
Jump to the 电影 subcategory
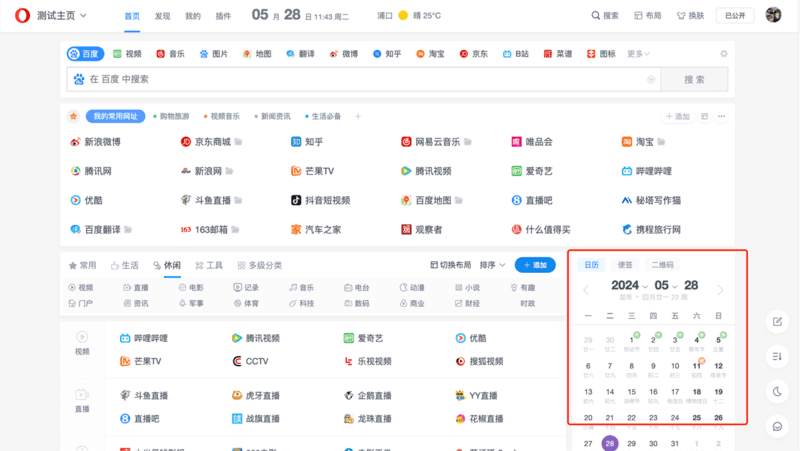(191, 288)
